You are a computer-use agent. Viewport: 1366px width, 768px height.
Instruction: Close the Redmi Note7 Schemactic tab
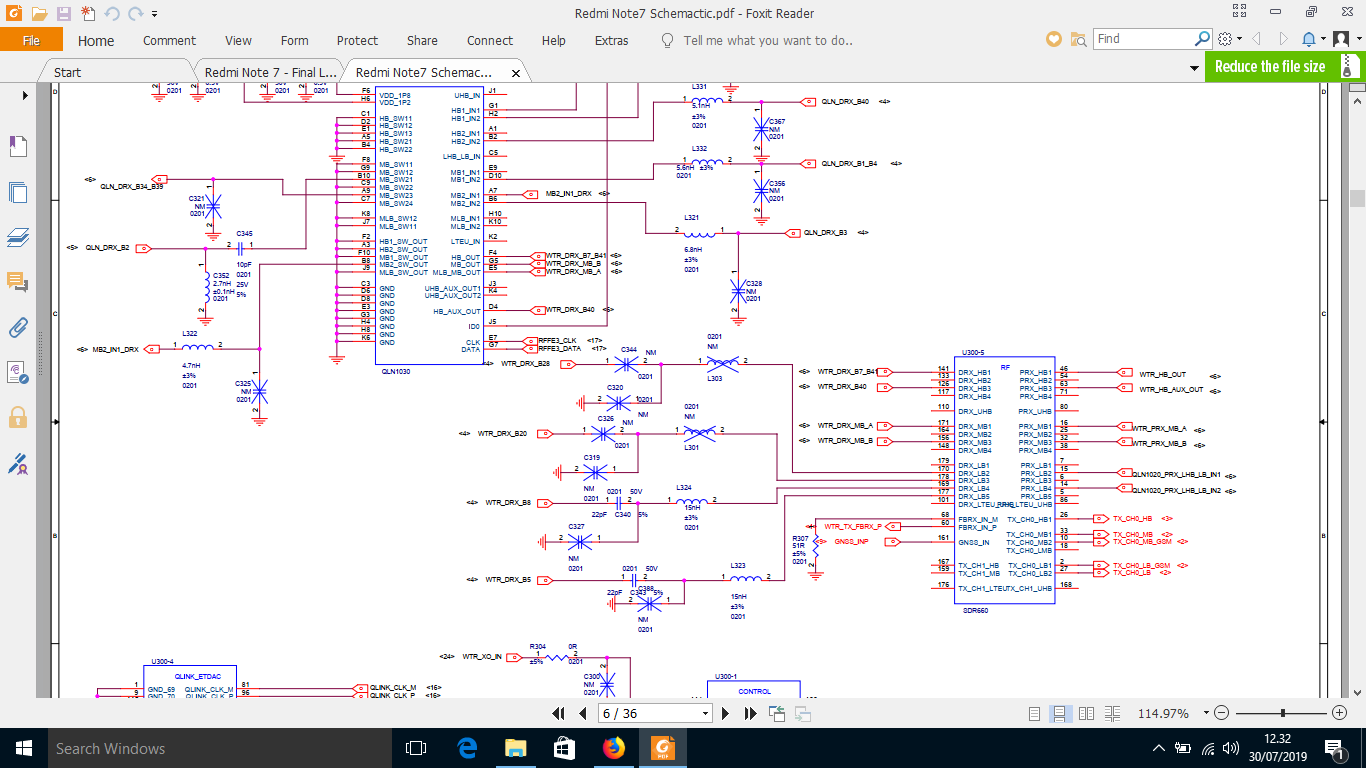[x=516, y=73]
